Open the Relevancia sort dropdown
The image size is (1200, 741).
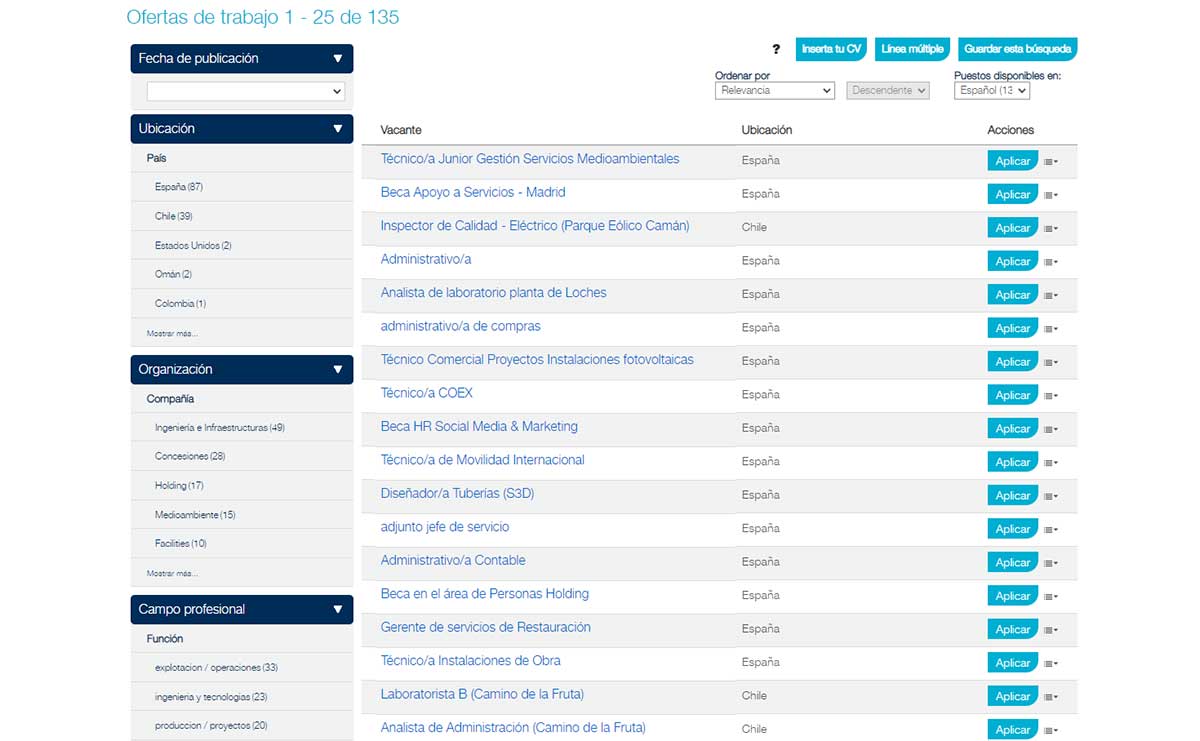click(774, 90)
